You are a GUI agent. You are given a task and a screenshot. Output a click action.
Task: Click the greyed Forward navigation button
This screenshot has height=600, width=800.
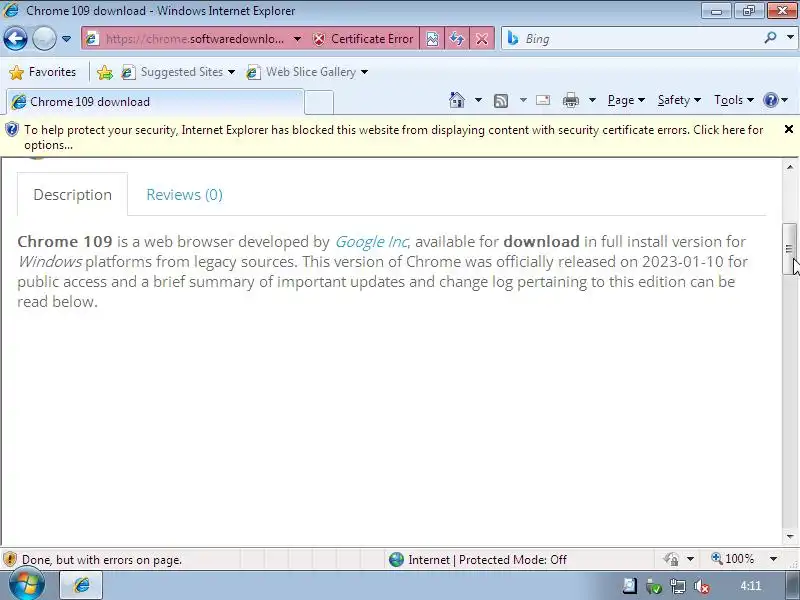[x=44, y=39]
